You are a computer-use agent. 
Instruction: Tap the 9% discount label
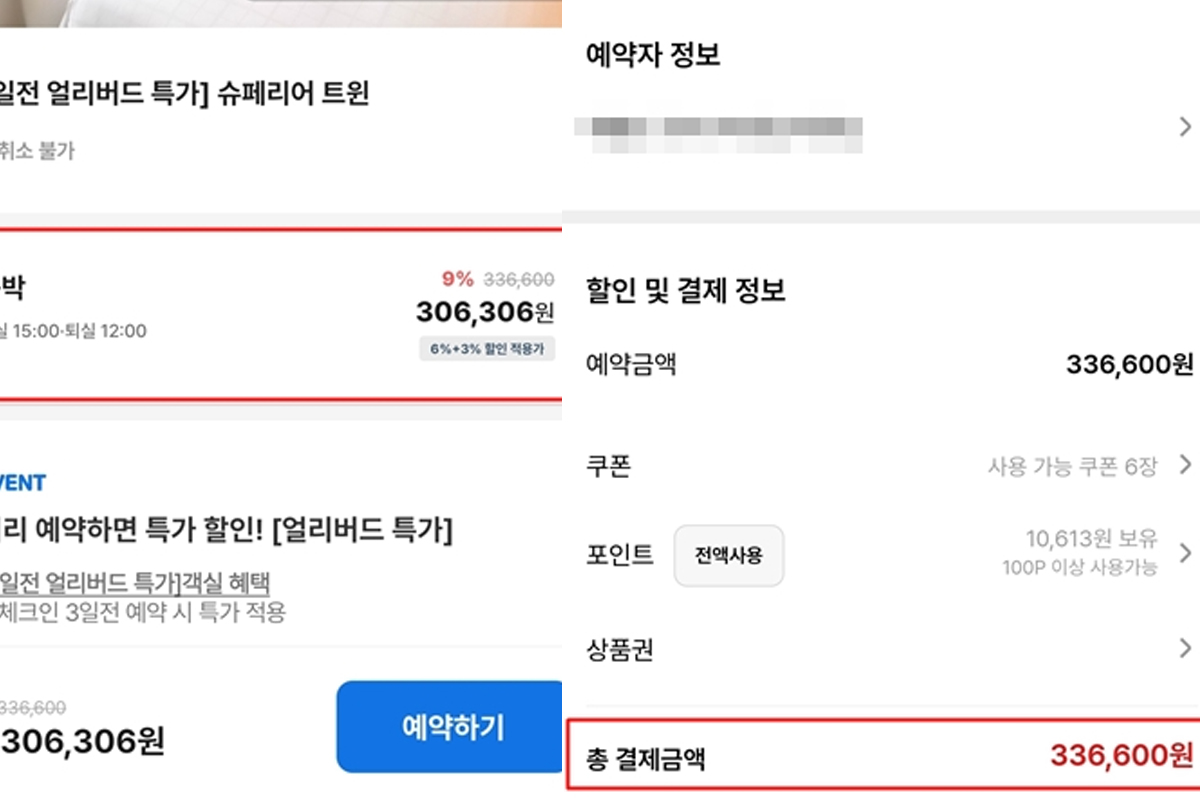[457, 279]
